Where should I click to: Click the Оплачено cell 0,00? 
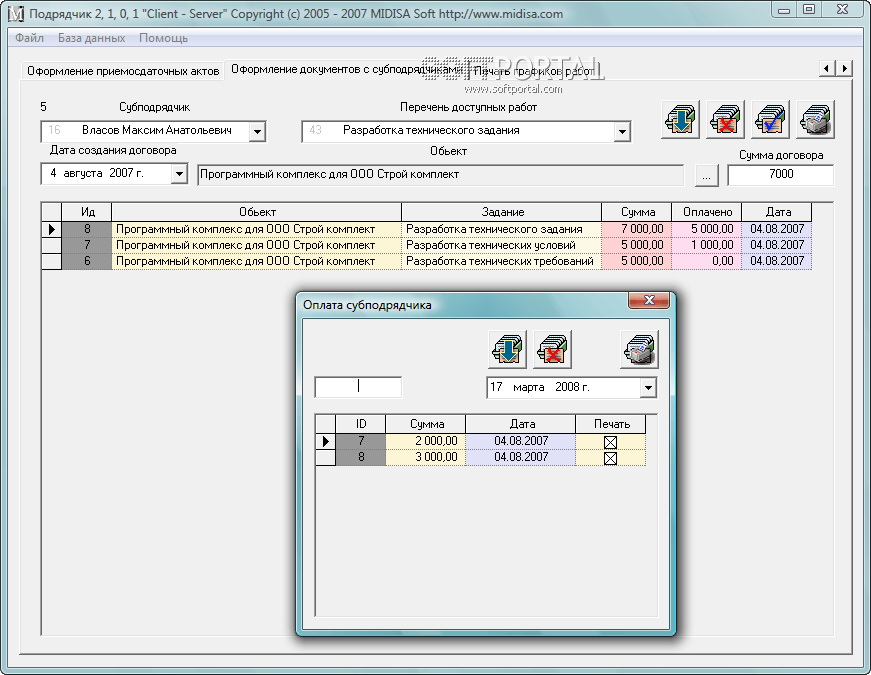pyautogui.click(x=707, y=261)
